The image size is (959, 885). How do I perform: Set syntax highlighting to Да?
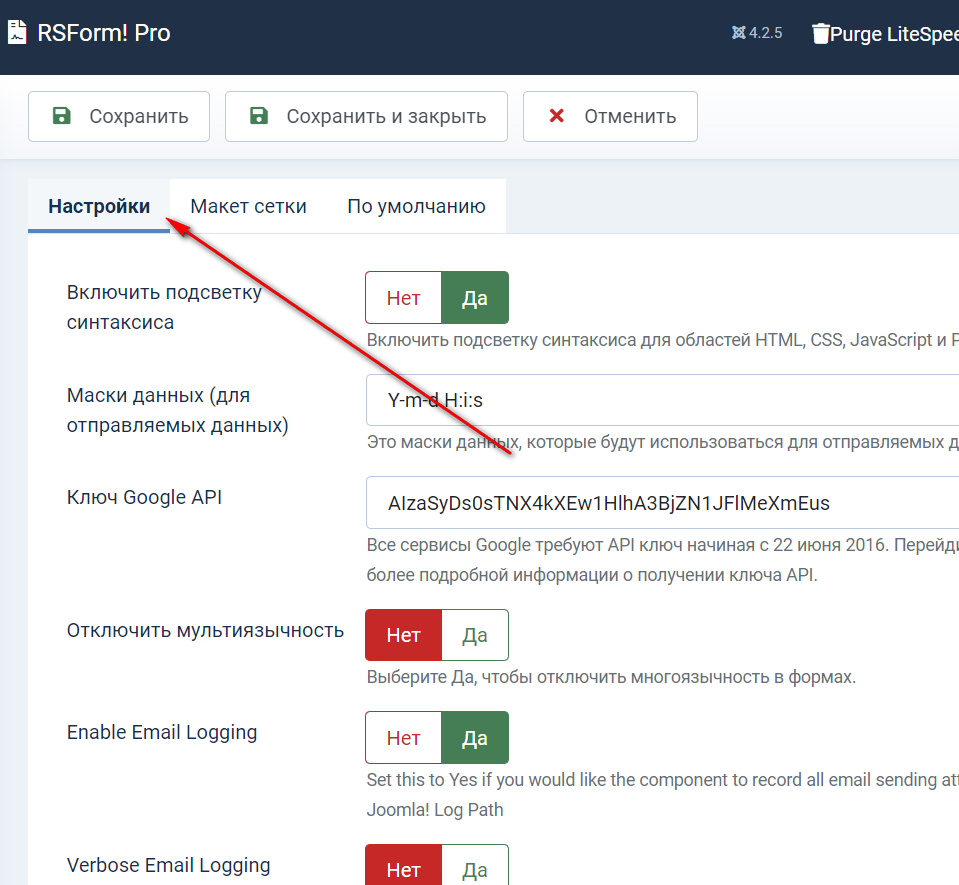click(474, 298)
